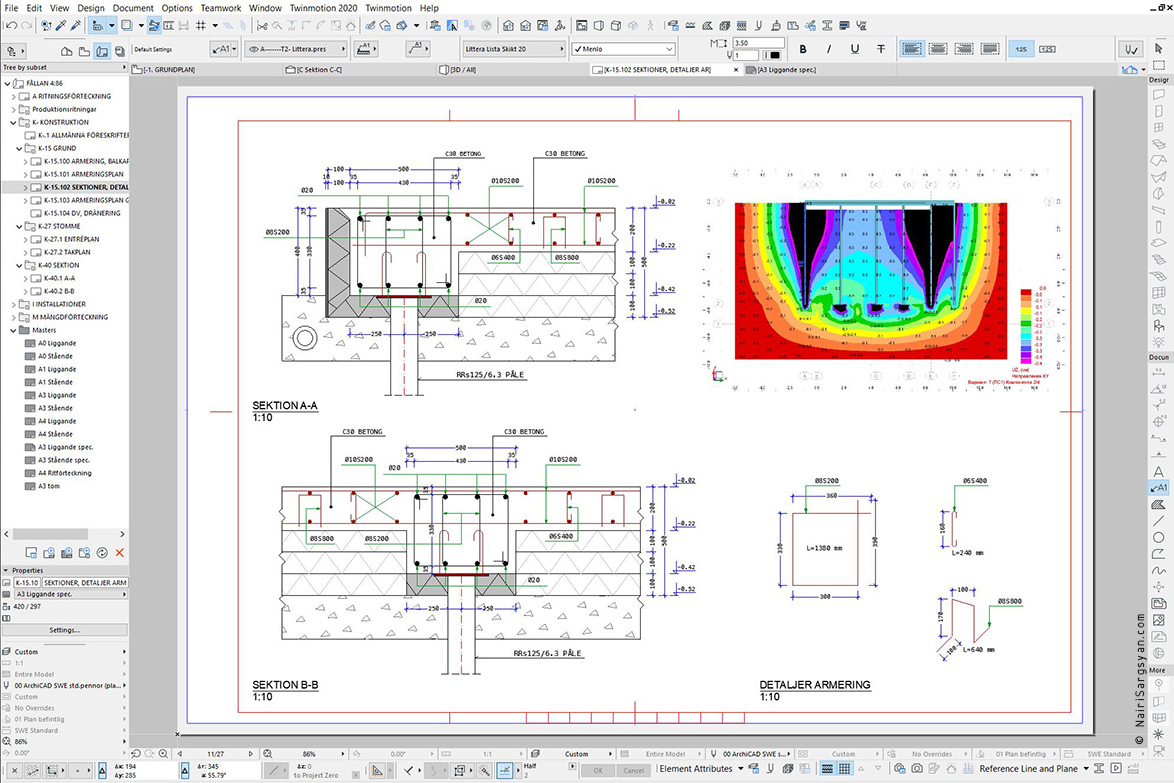Open the Design menu
Image resolution: width=1174 pixels, height=783 pixels.
(91, 7)
